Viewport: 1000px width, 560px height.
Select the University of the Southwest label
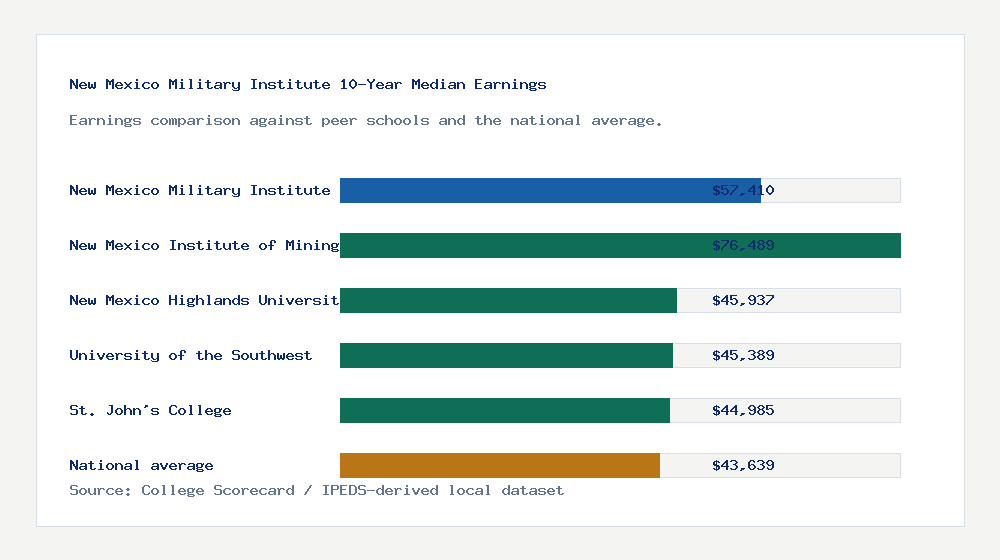[x=190, y=355]
